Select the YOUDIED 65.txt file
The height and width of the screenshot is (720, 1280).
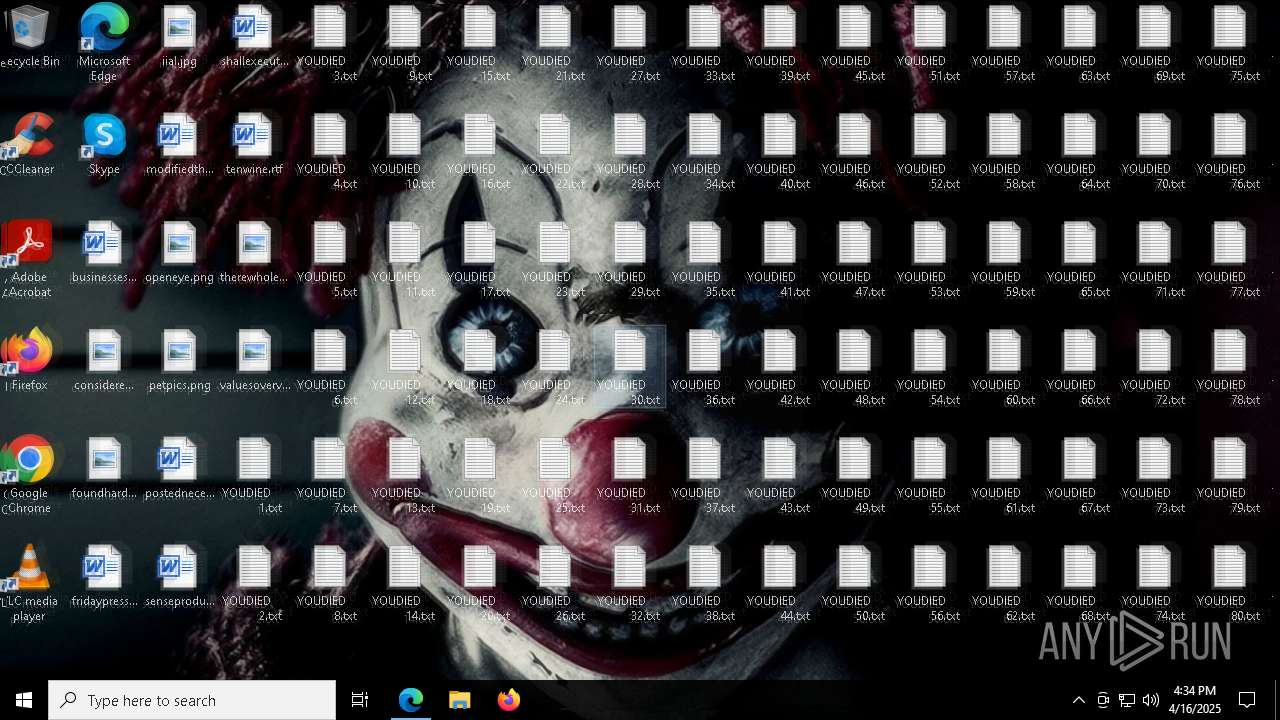point(1079,261)
